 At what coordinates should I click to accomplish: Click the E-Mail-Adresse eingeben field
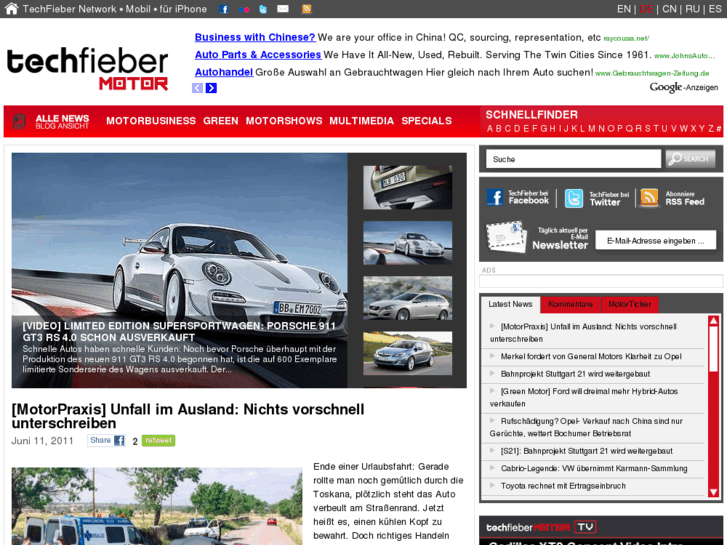click(655, 240)
